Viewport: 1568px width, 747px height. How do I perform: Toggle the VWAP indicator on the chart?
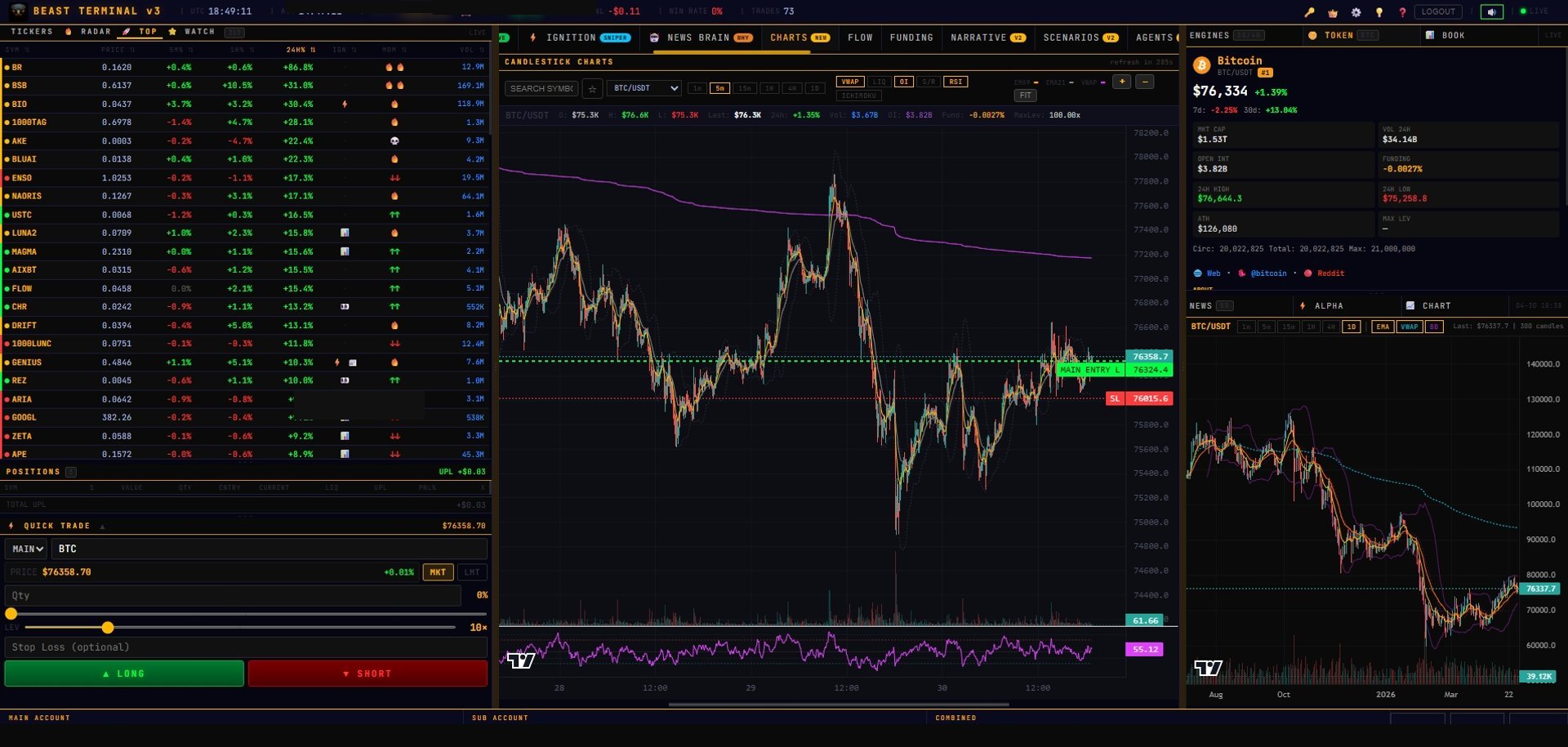pyautogui.click(x=850, y=82)
